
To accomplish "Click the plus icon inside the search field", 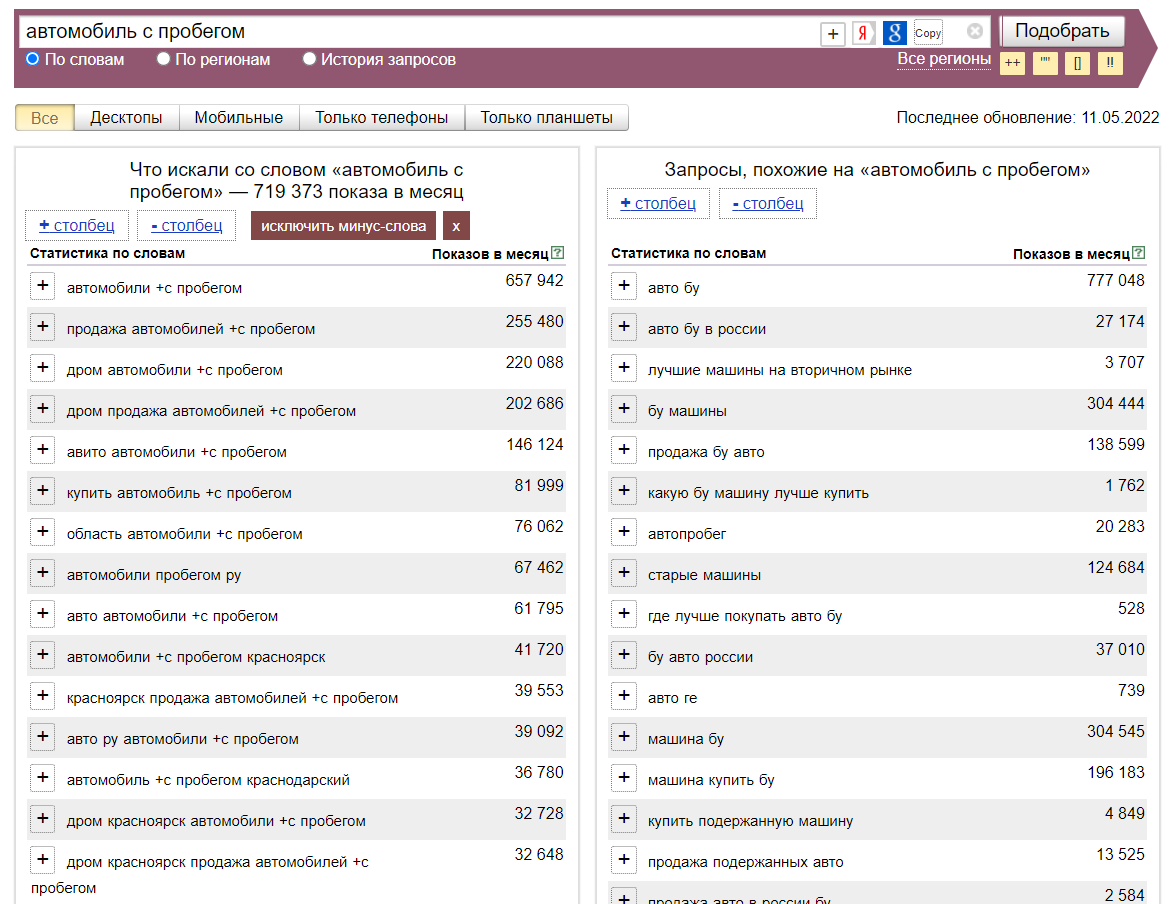I will point(832,34).
